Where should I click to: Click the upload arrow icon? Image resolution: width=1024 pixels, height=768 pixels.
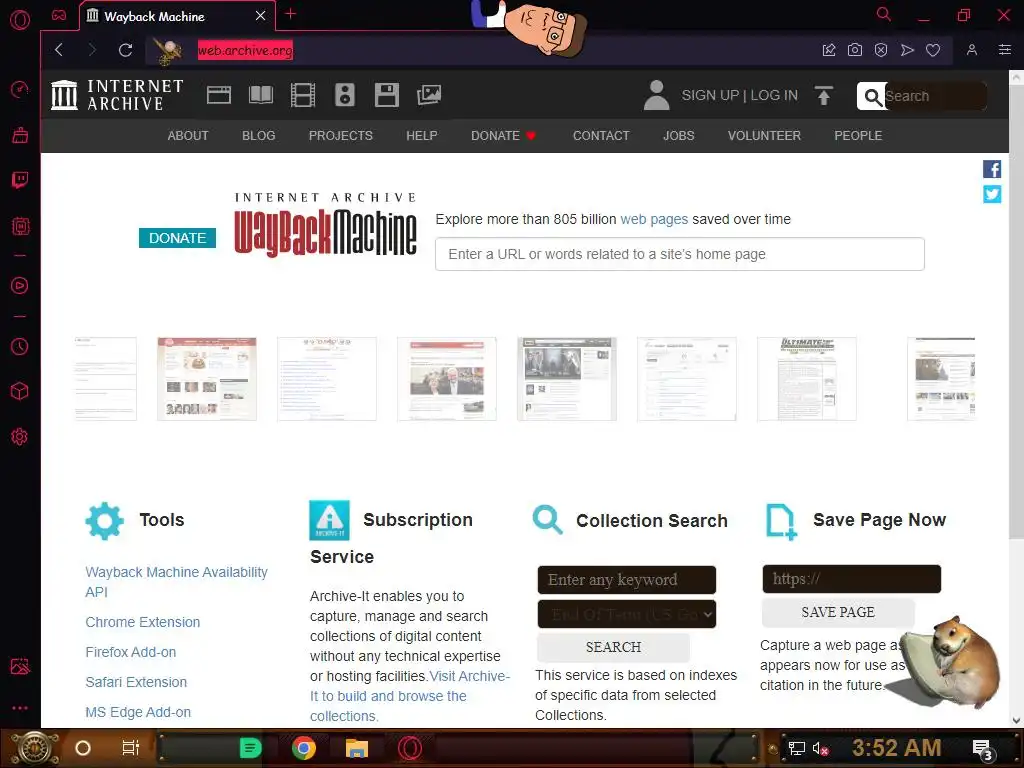[824, 95]
